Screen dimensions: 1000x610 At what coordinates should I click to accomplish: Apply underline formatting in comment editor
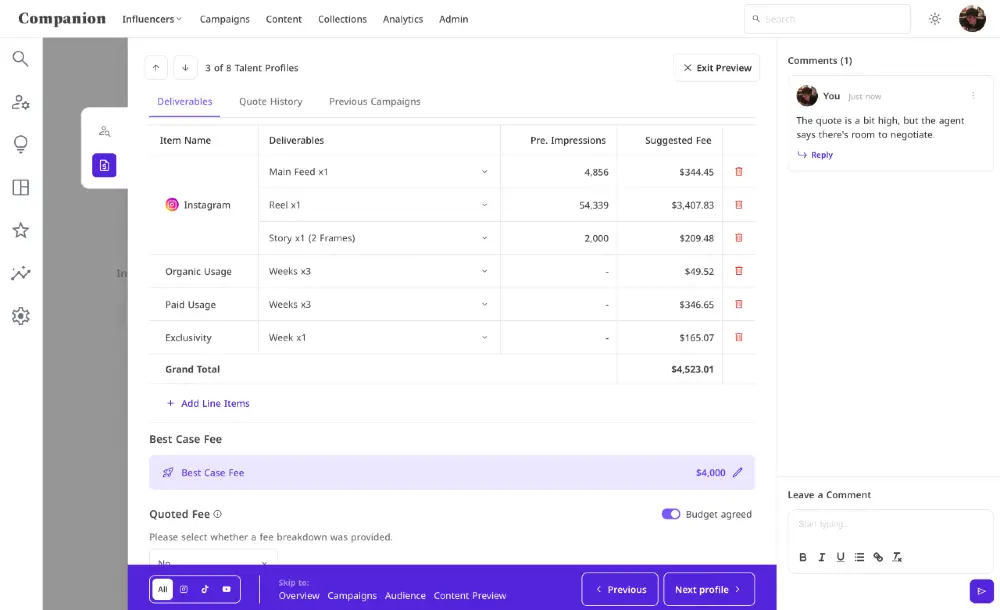click(841, 557)
